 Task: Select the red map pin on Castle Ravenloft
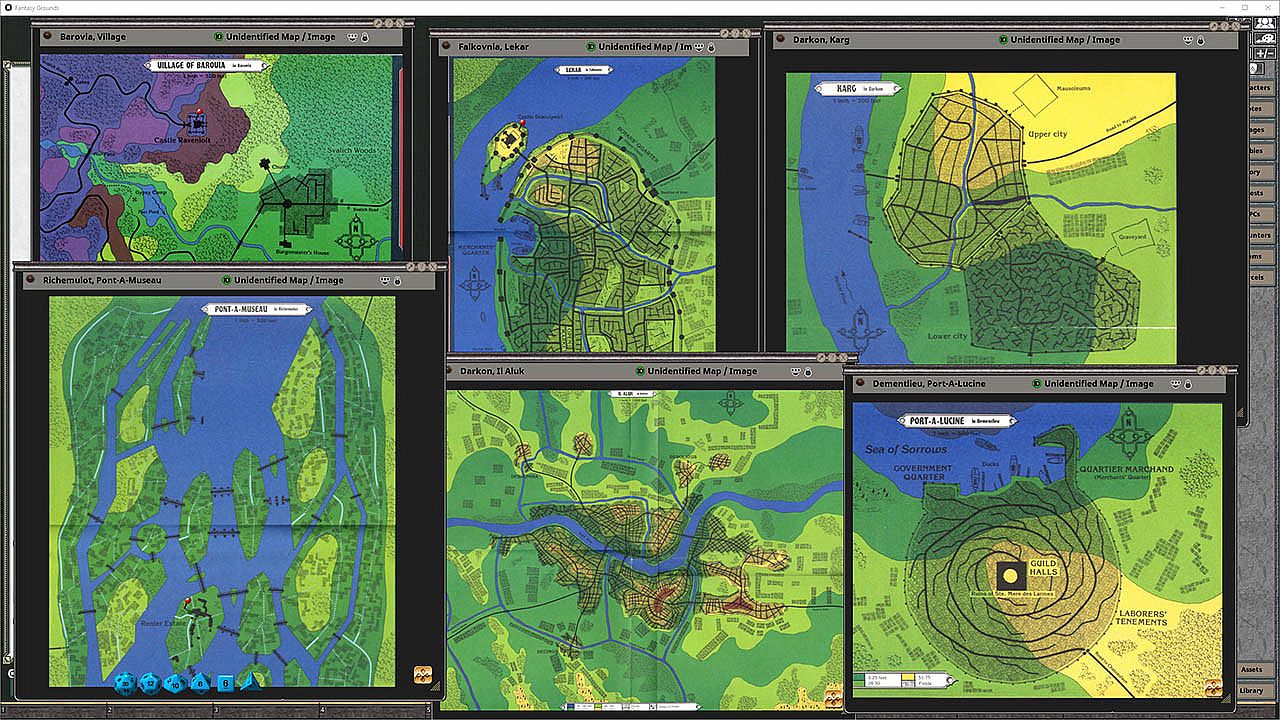coord(199,112)
